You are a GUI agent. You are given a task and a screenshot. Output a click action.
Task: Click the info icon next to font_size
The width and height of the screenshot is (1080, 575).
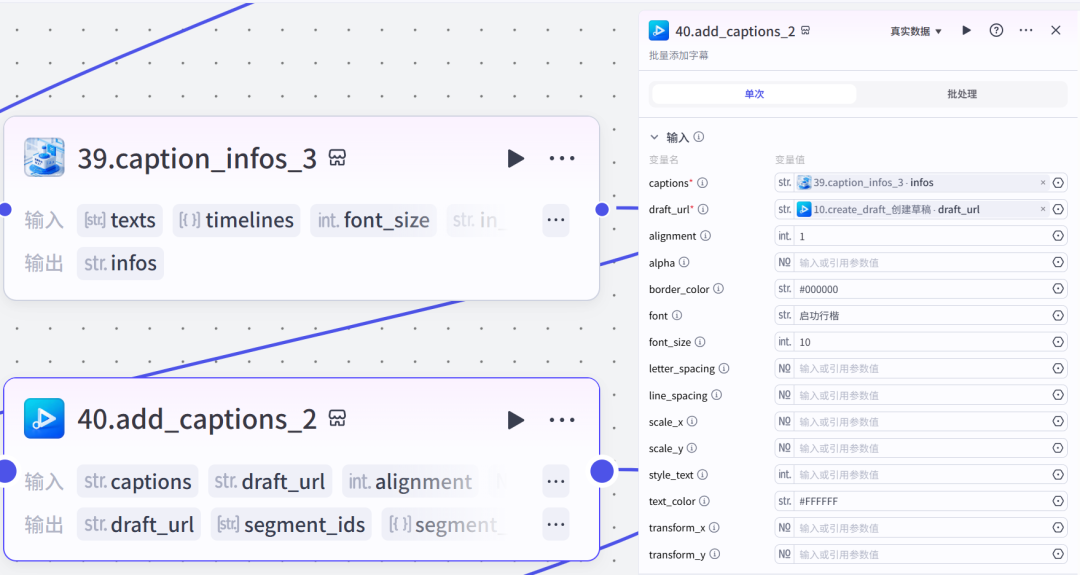700,342
